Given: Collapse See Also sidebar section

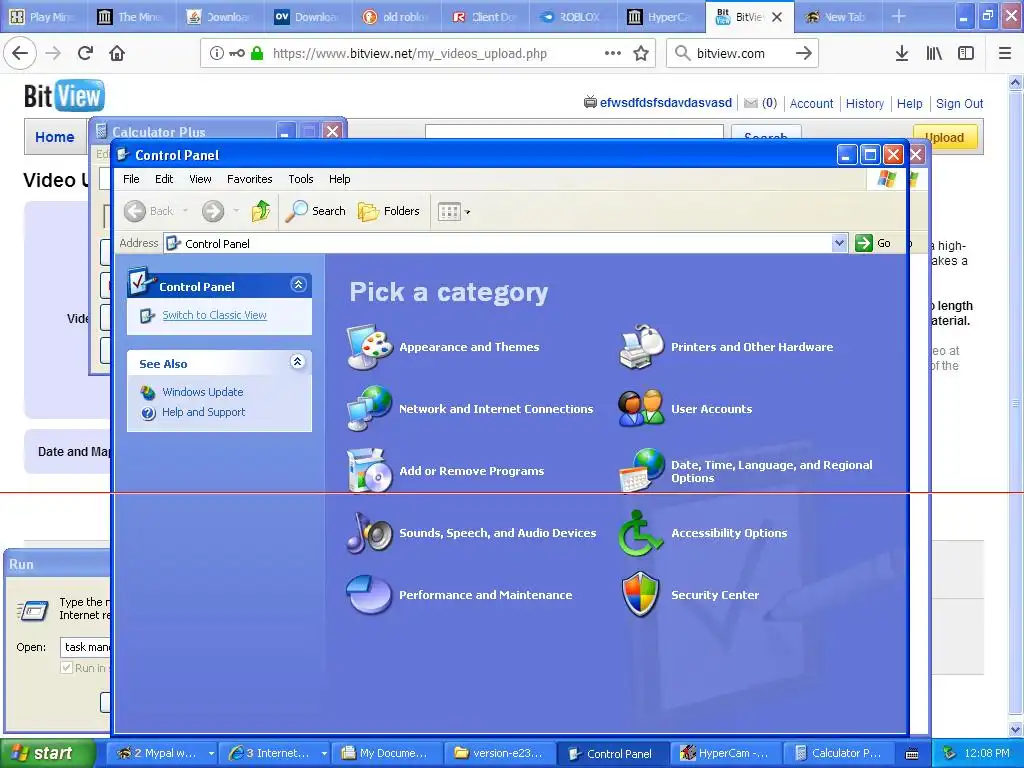Looking at the screenshot, I should [x=297, y=362].
